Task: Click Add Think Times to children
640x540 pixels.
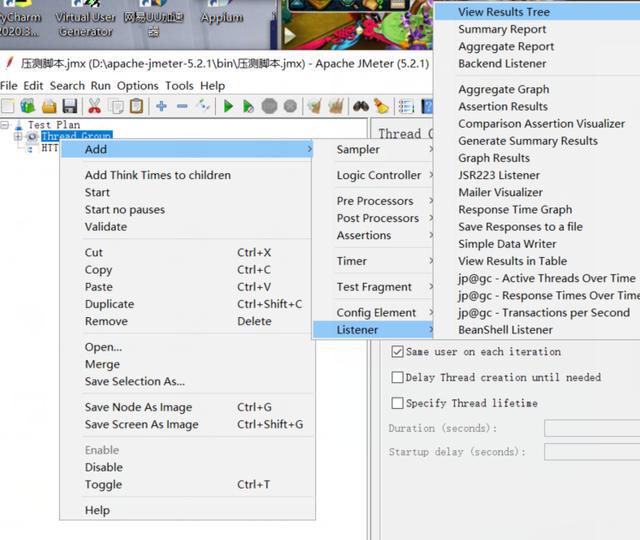Action: (x=187, y=176)
